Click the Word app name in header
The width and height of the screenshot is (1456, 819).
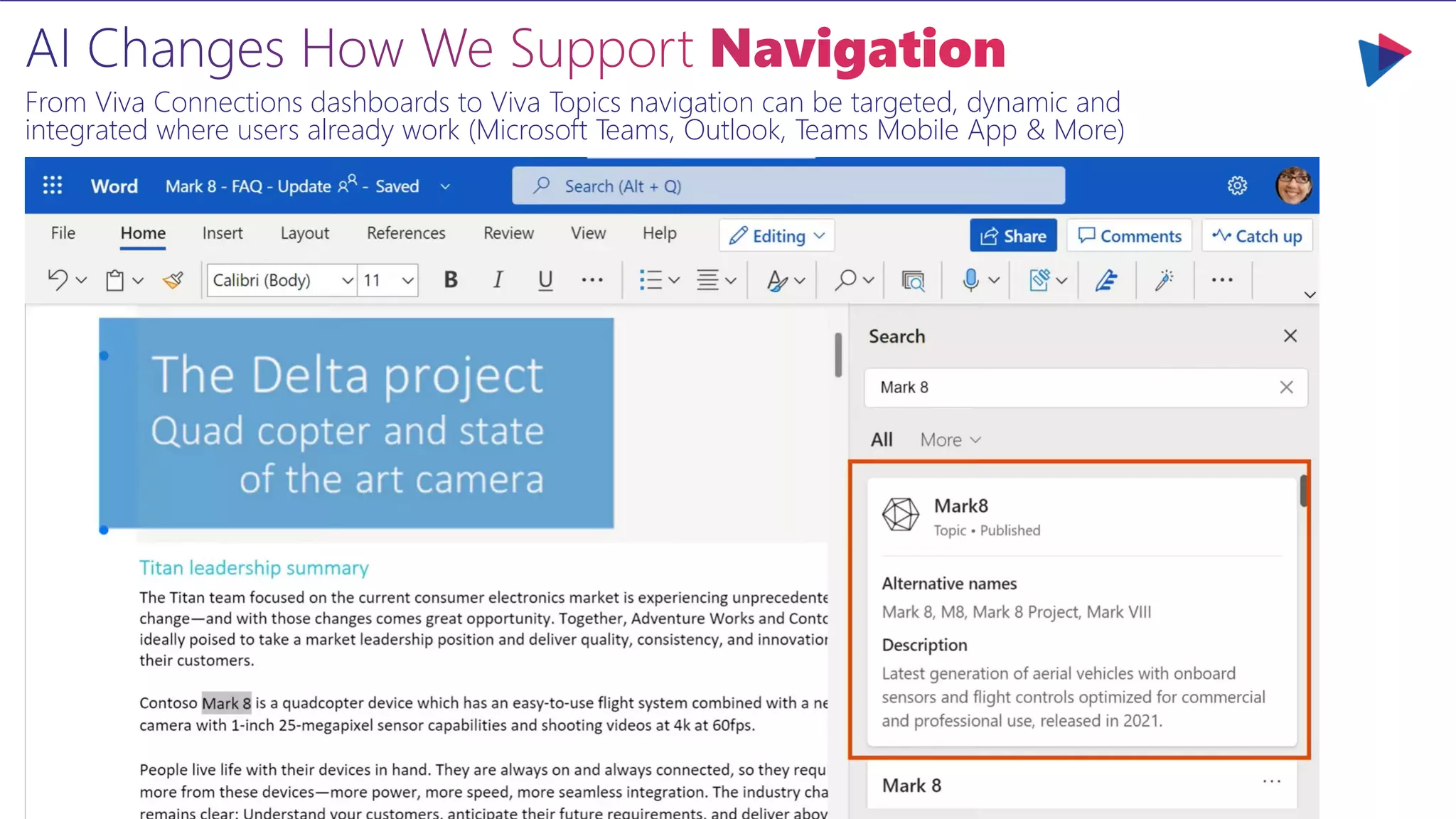(x=114, y=186)
